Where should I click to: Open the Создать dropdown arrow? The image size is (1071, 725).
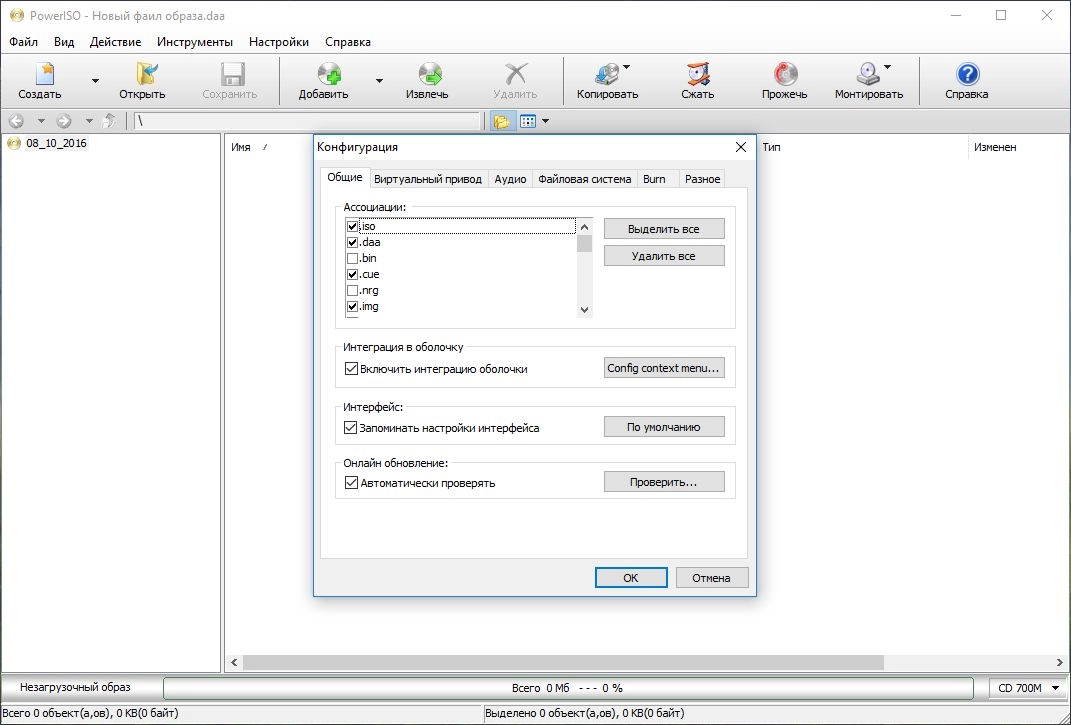coord(95,81)
